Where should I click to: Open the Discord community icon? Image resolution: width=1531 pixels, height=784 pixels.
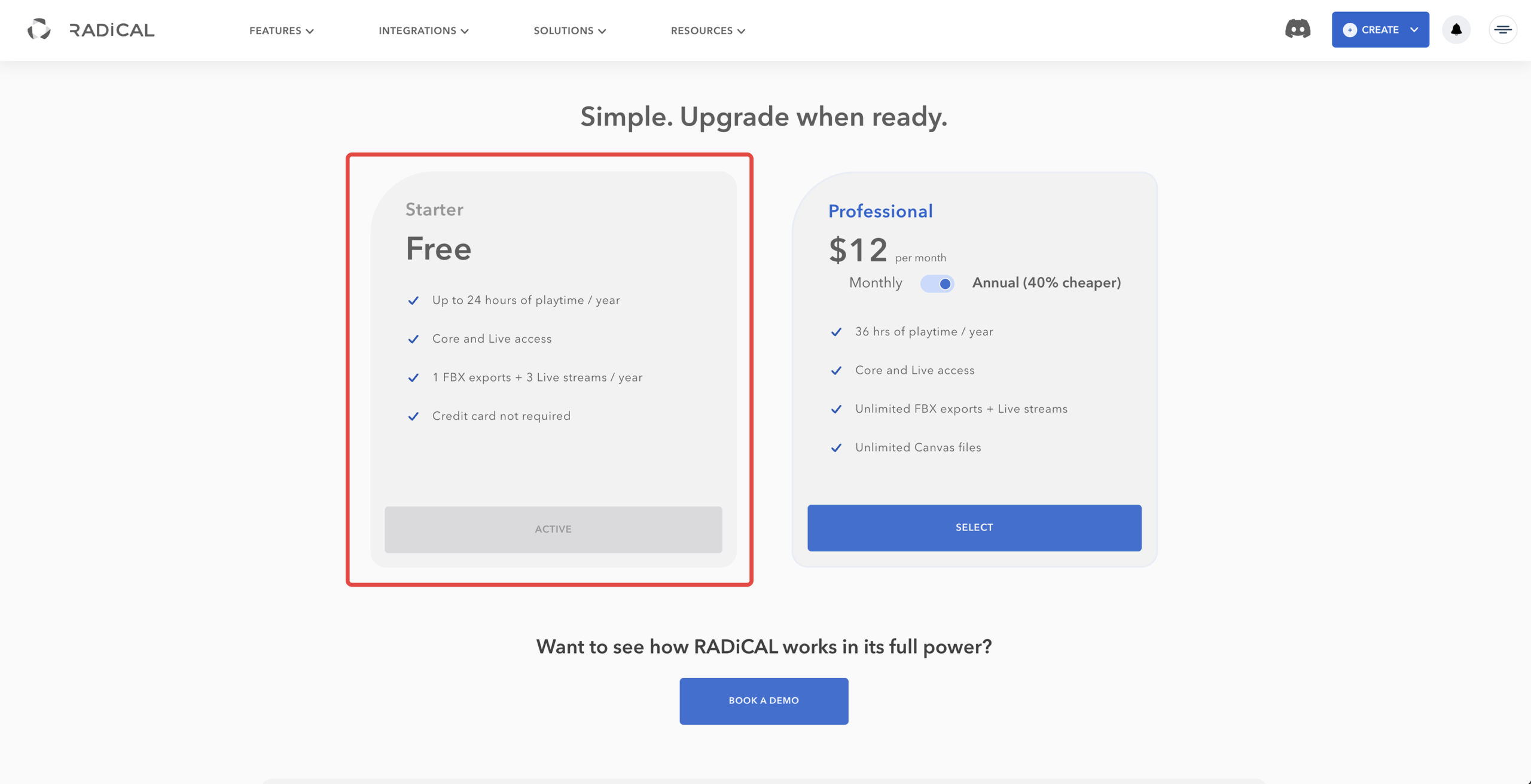[x=1297, y=29]
